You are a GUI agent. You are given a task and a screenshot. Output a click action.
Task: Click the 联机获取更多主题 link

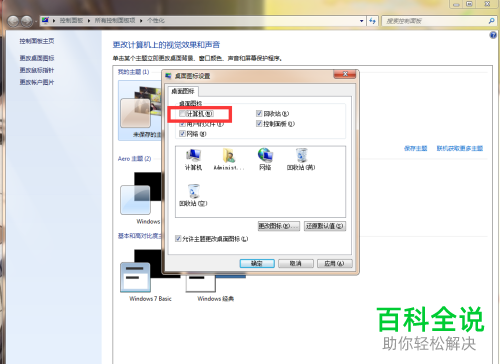pos(460,148)
